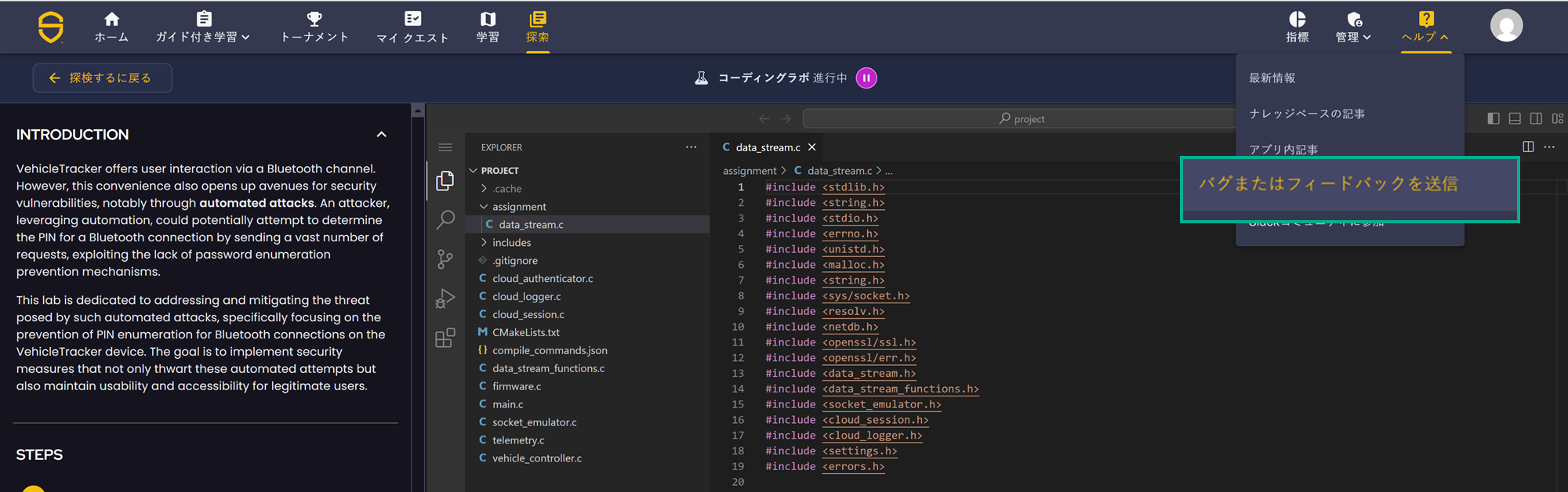
Task: Split the editor to the right
Action: pyautogui.click(x=1527, y=147)
